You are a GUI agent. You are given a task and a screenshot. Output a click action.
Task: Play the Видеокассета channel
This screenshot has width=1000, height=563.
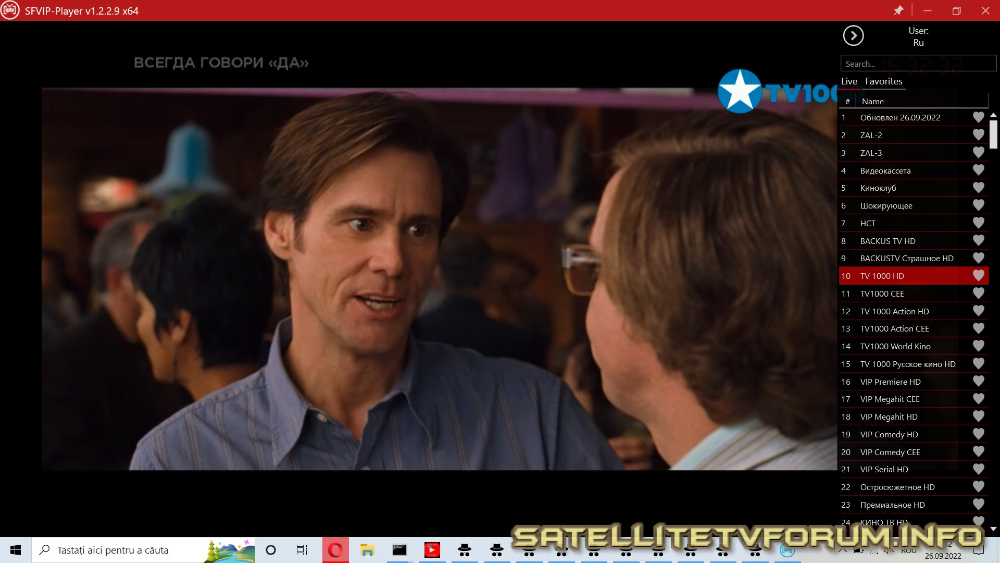point(913,170)
